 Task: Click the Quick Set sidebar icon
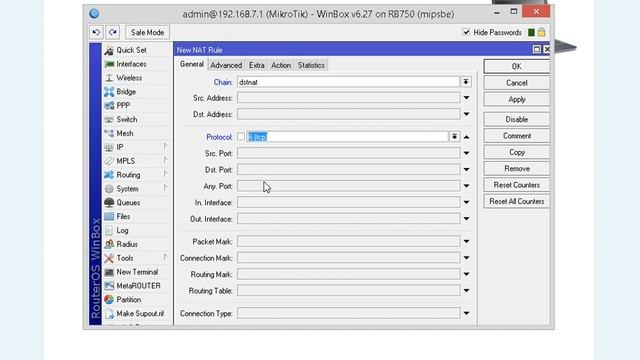point(109,50)
